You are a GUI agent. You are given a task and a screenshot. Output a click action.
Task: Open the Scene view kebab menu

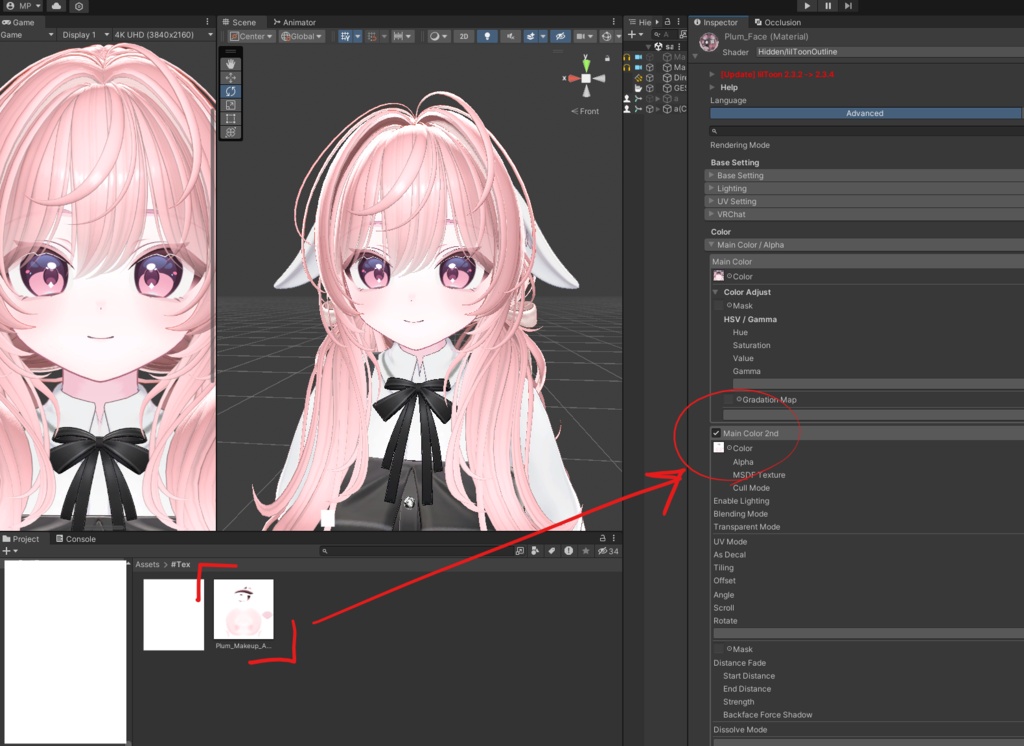coord(613,22)
